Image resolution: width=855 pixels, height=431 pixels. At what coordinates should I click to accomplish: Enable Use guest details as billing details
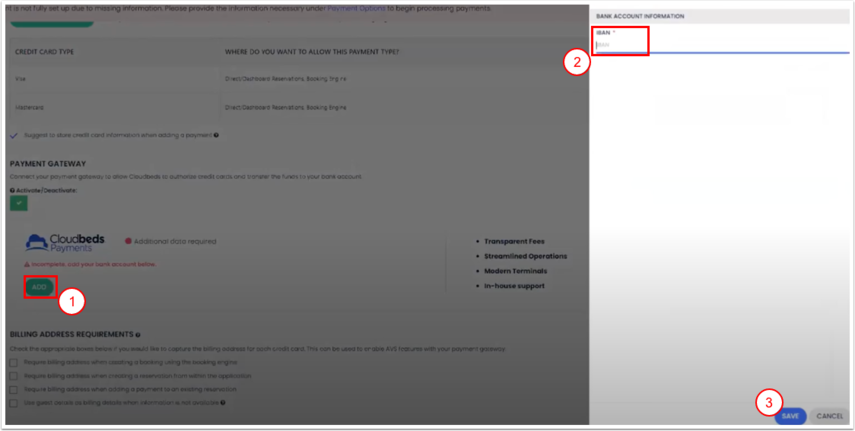14,403
